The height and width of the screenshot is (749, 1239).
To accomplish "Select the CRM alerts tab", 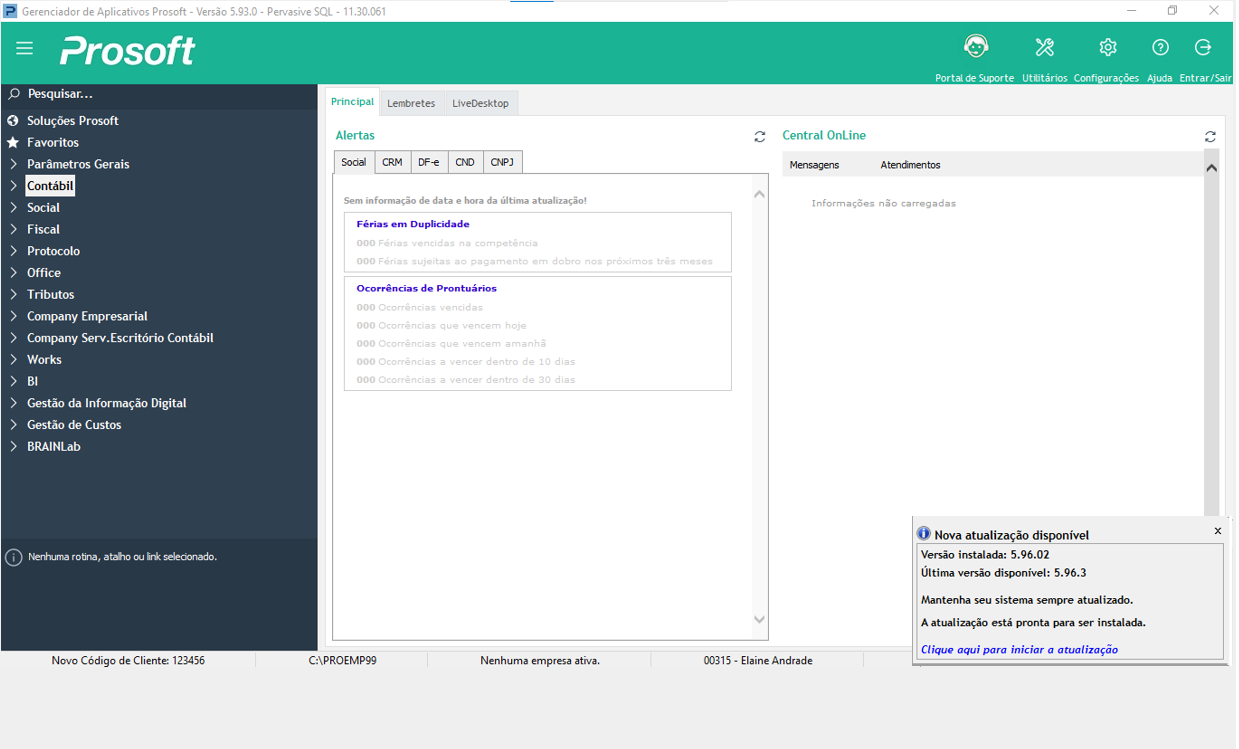I will click(392, 162).
